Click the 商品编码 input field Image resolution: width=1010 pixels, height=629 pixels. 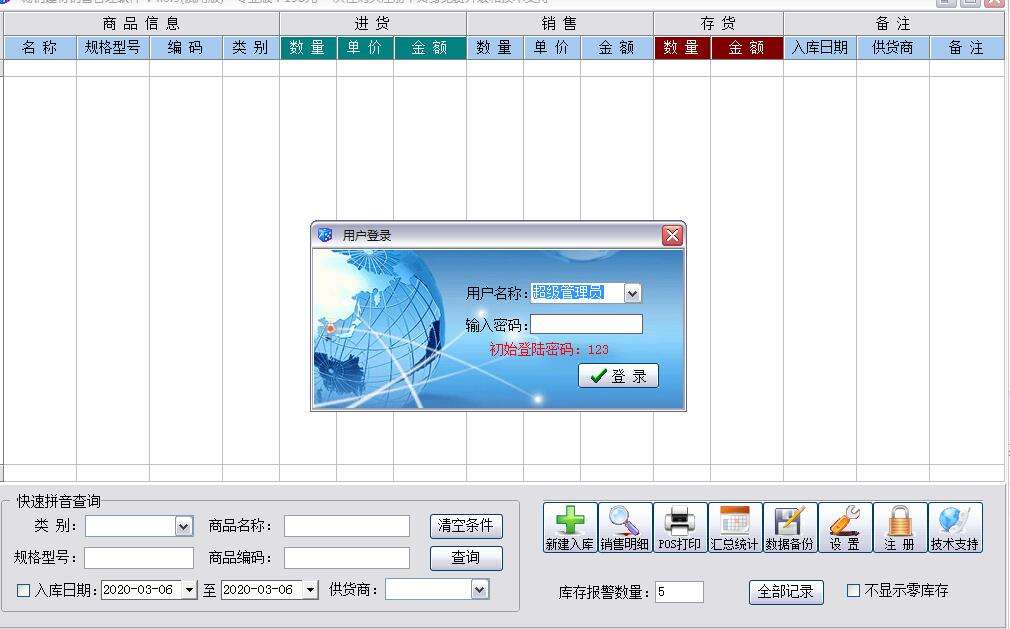(347, 558)
